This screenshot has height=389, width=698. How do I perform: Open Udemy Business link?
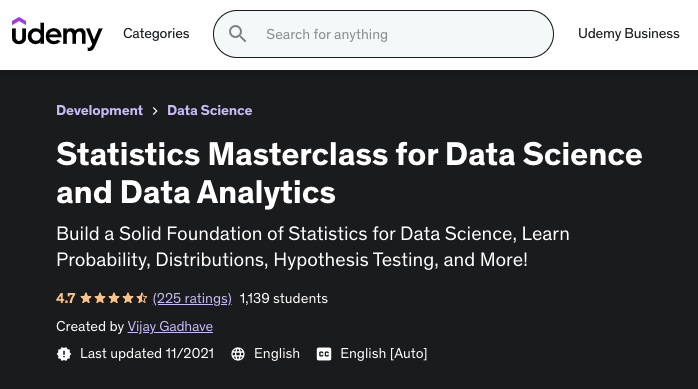629,34
